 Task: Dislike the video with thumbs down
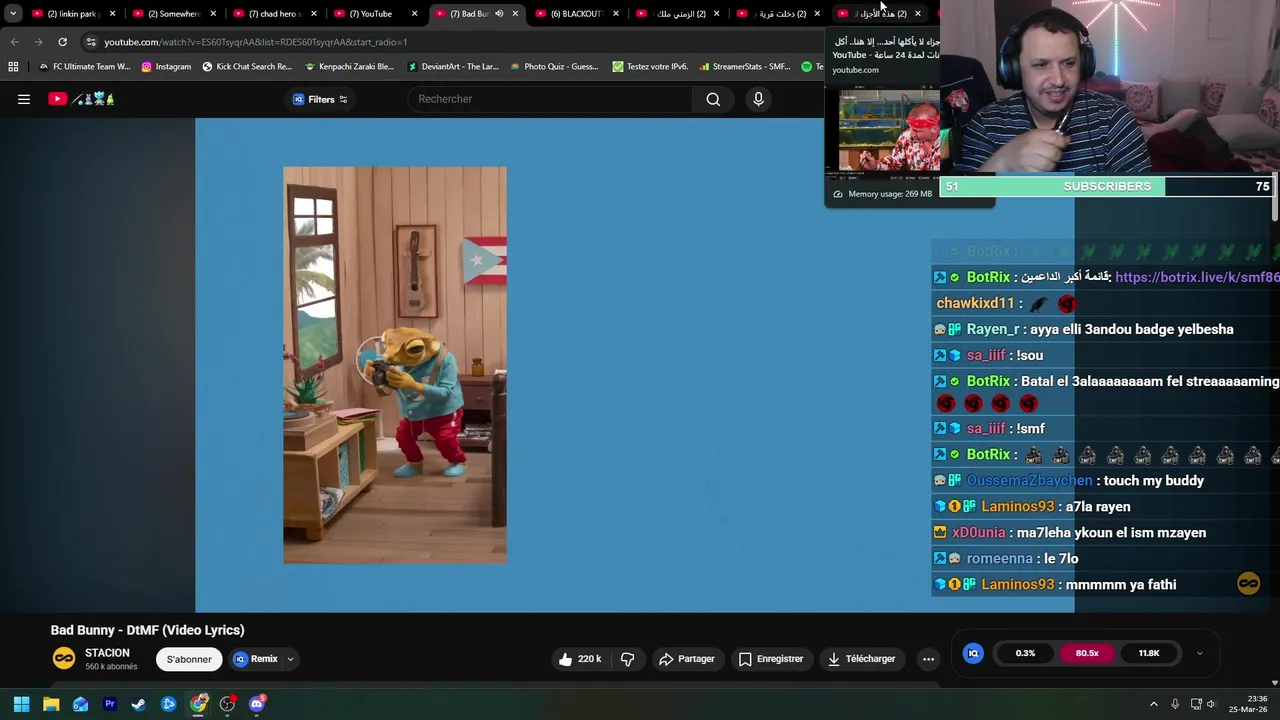click(628, 659)
